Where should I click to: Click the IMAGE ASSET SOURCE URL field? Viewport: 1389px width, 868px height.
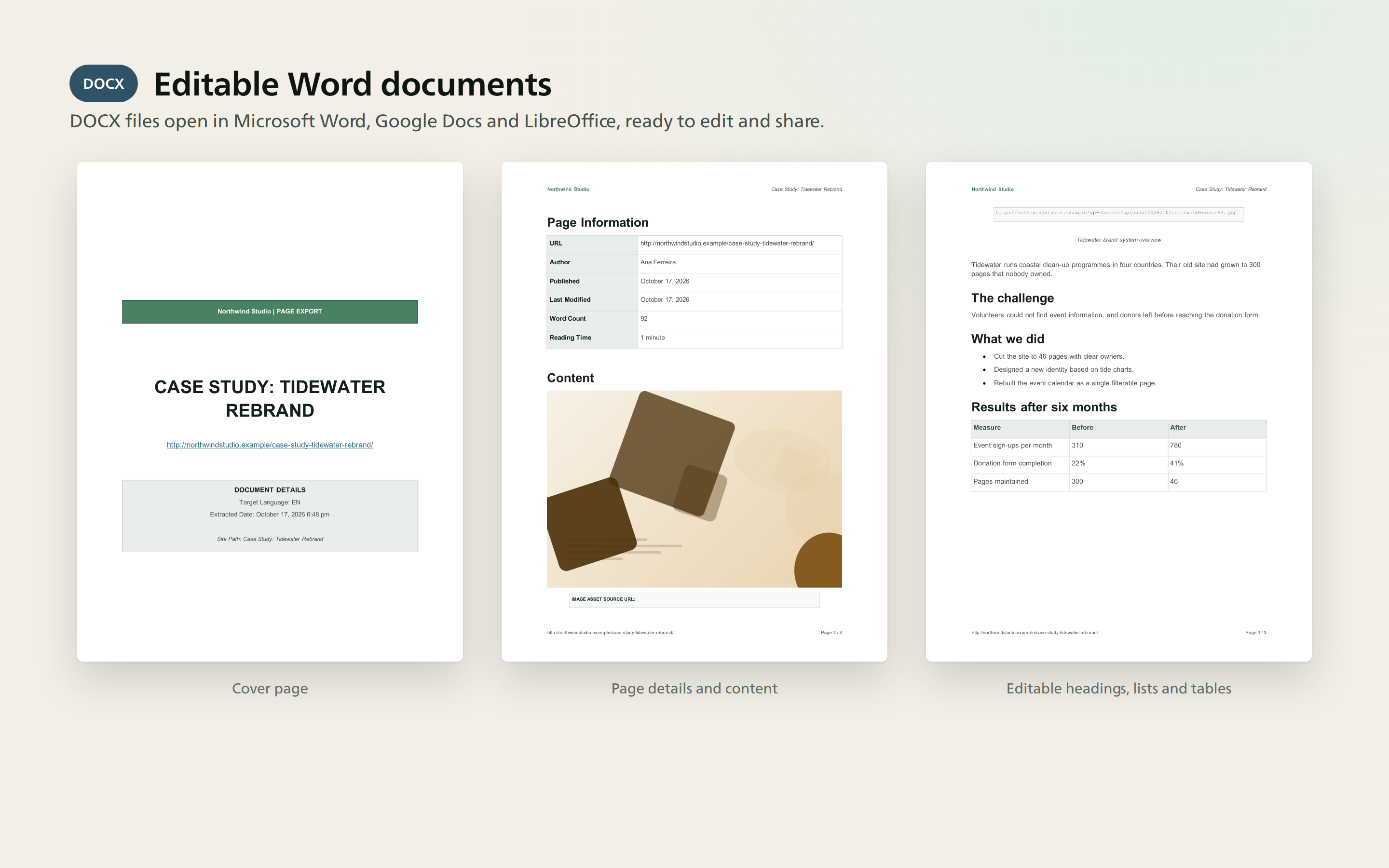tap(694, 600)
